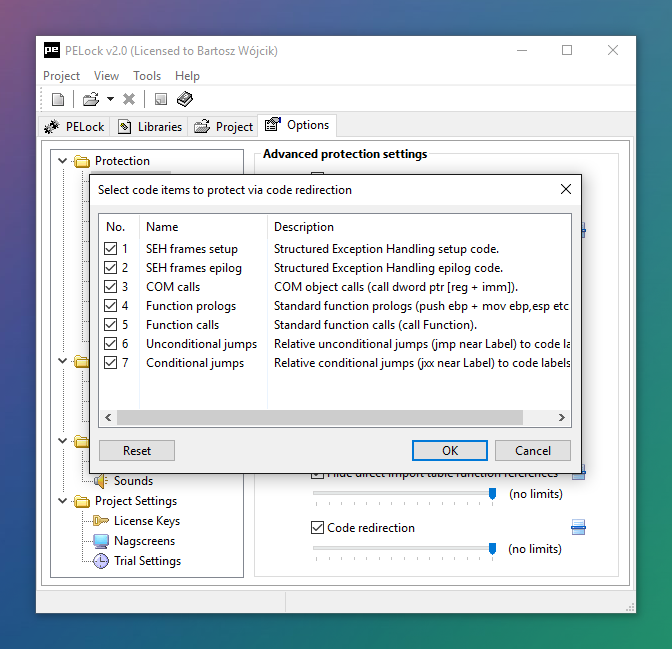The image size is (672, 649).
Task: Click the Project Settings folder icon
Action: tap(81, 501)
